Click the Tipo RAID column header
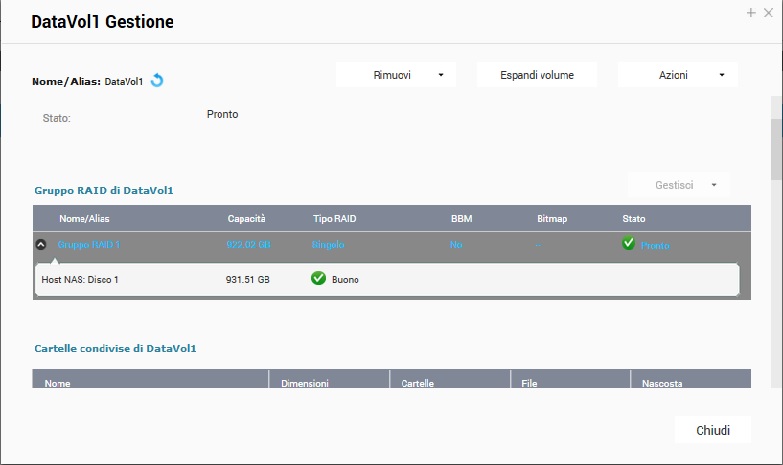783x465 pixels. coord(334,218)
